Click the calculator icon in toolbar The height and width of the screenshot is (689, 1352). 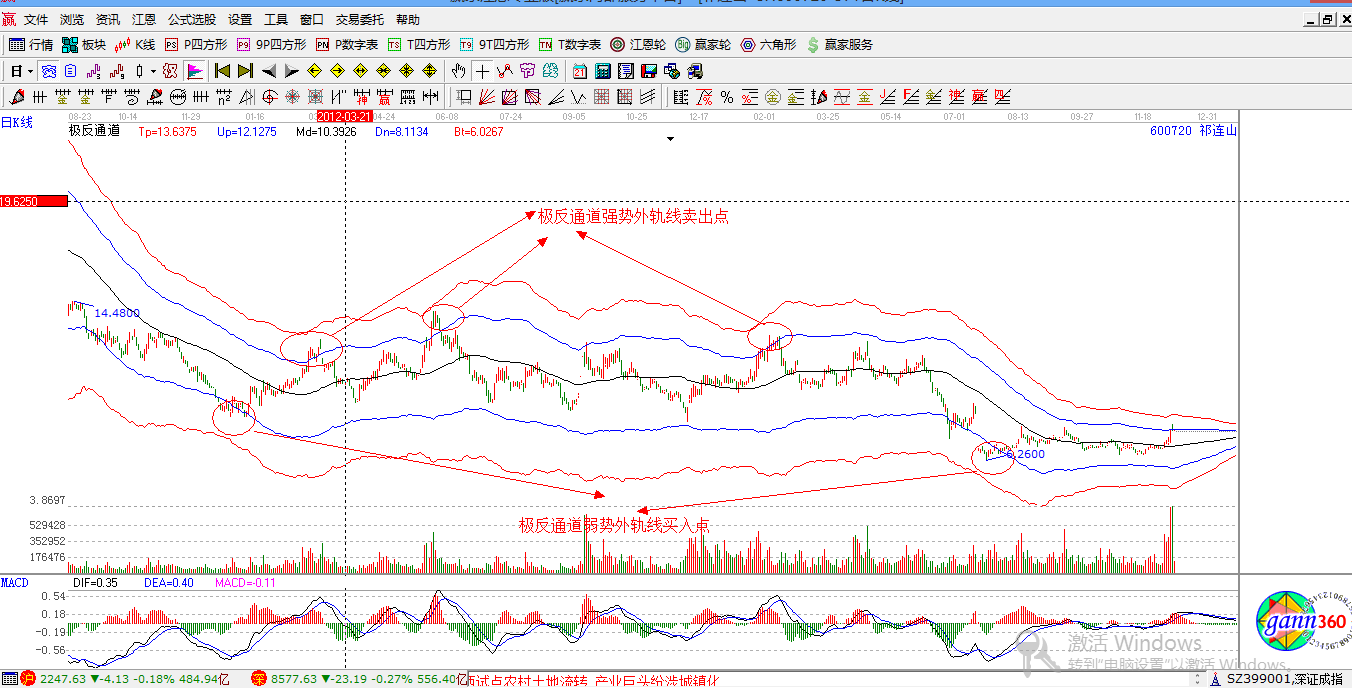click(603, 71)
